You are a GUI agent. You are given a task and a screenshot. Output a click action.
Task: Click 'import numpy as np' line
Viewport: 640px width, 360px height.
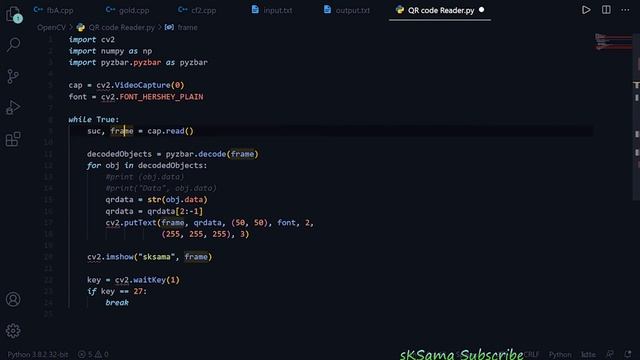pyautogui.click(x=110, y=51)
